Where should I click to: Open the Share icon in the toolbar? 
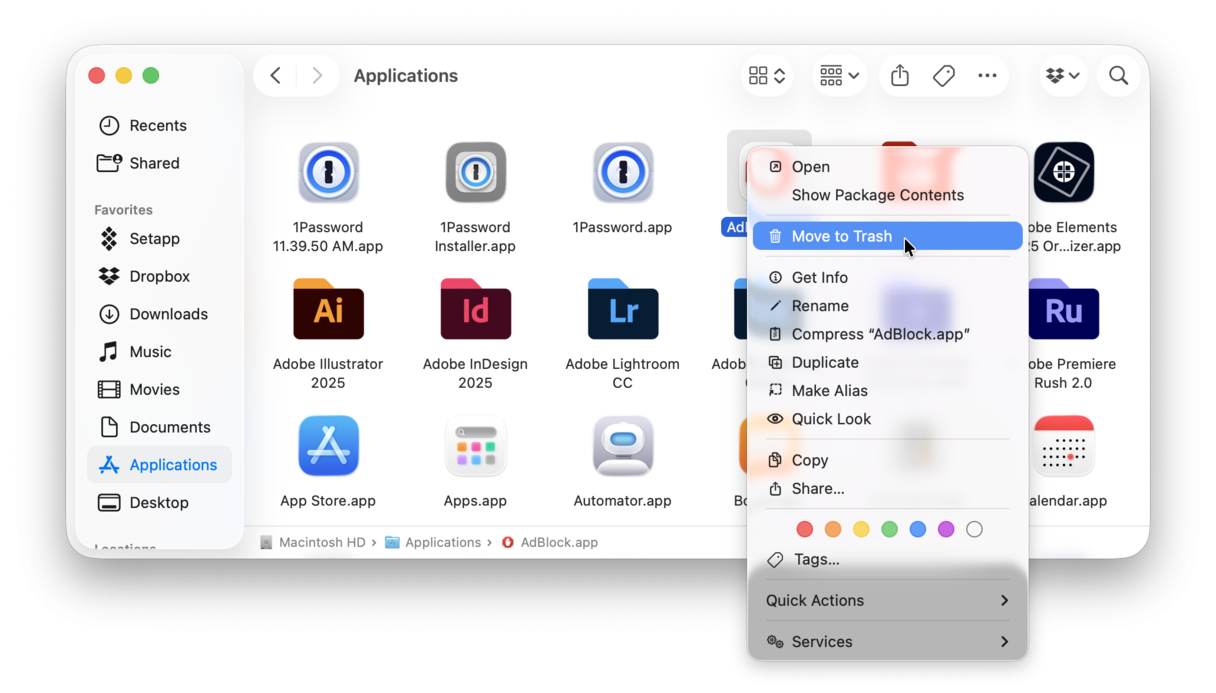(899, 75)
